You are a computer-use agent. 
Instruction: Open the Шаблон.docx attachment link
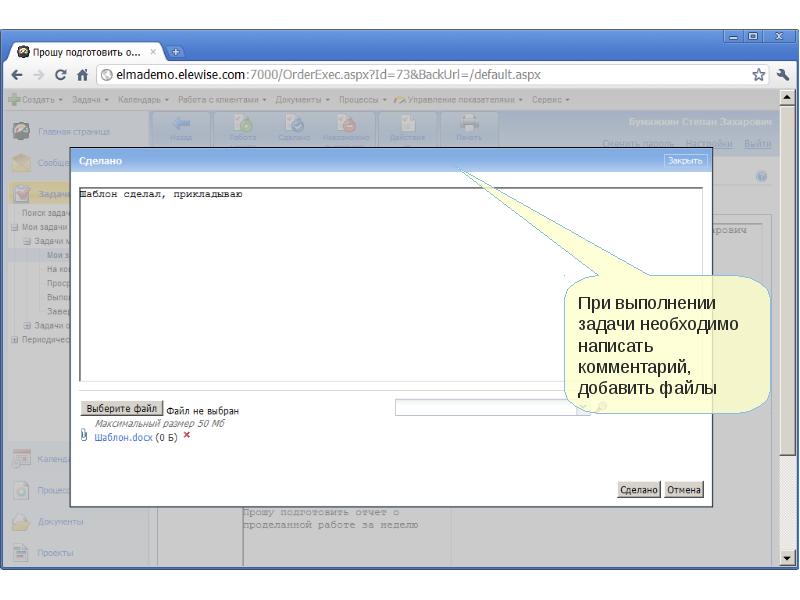click(123, 437)
